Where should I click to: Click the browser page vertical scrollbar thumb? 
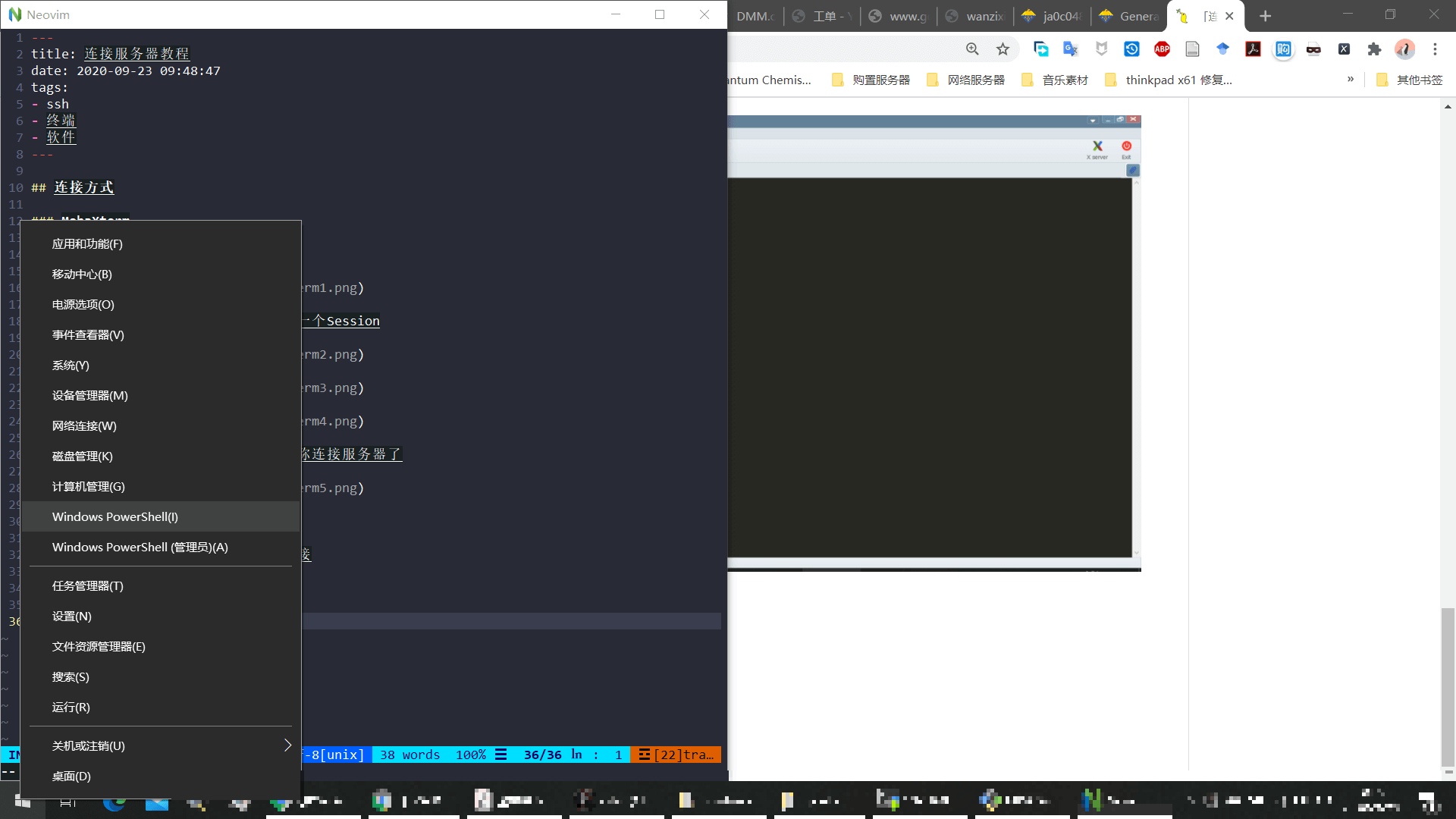pyautogui.click(x=1448, y=687)
